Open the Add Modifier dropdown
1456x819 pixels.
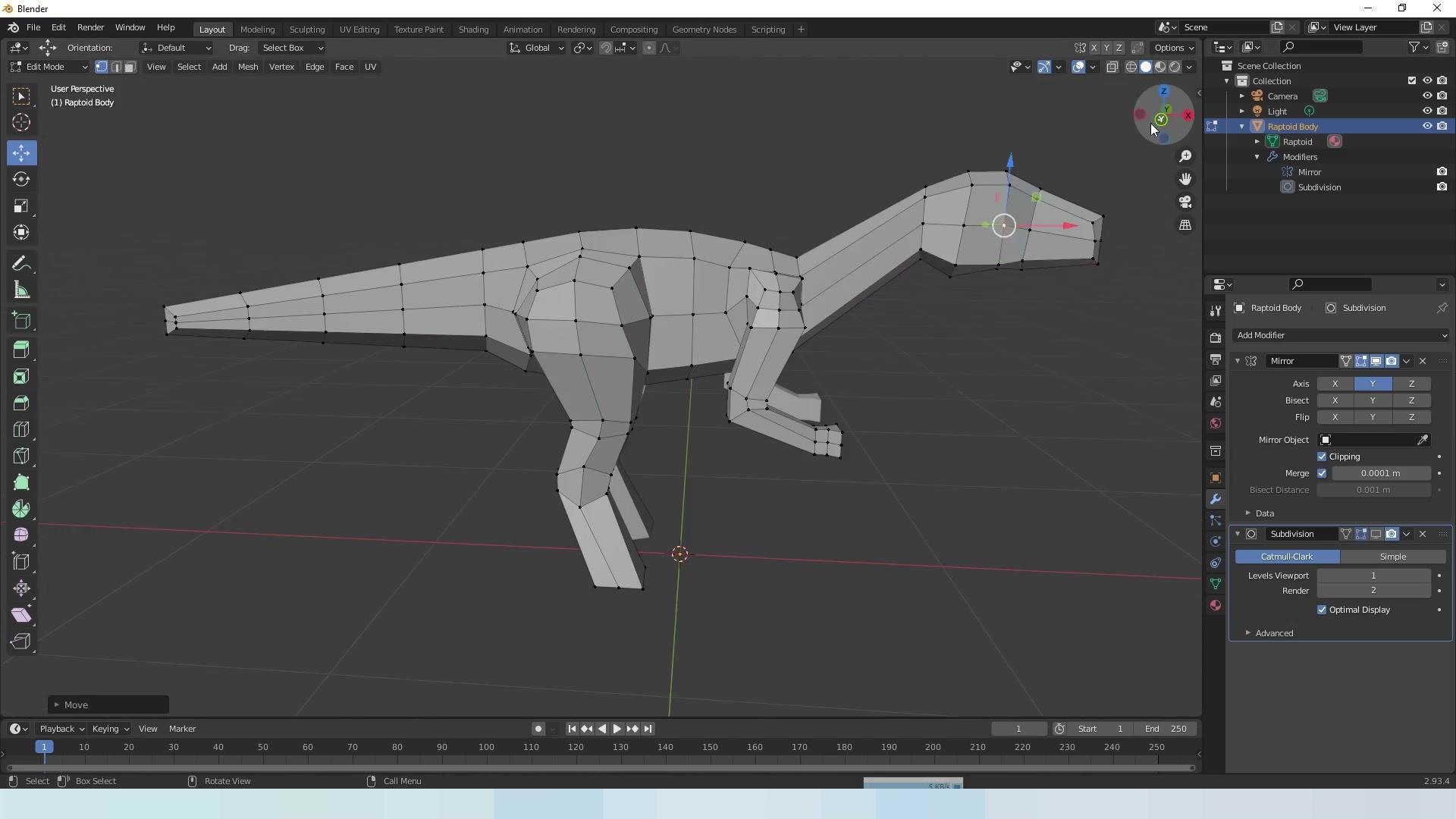pyautogui.click(x=1340, y=335)
